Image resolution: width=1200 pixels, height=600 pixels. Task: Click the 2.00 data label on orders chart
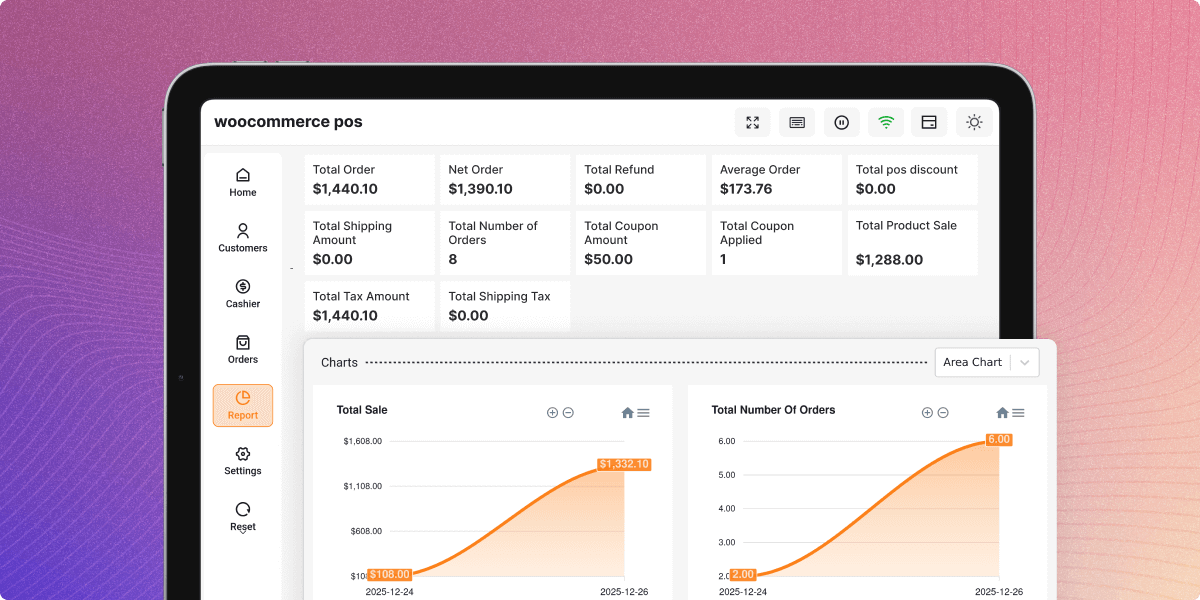pyautogui.click(x=744, y=575)
